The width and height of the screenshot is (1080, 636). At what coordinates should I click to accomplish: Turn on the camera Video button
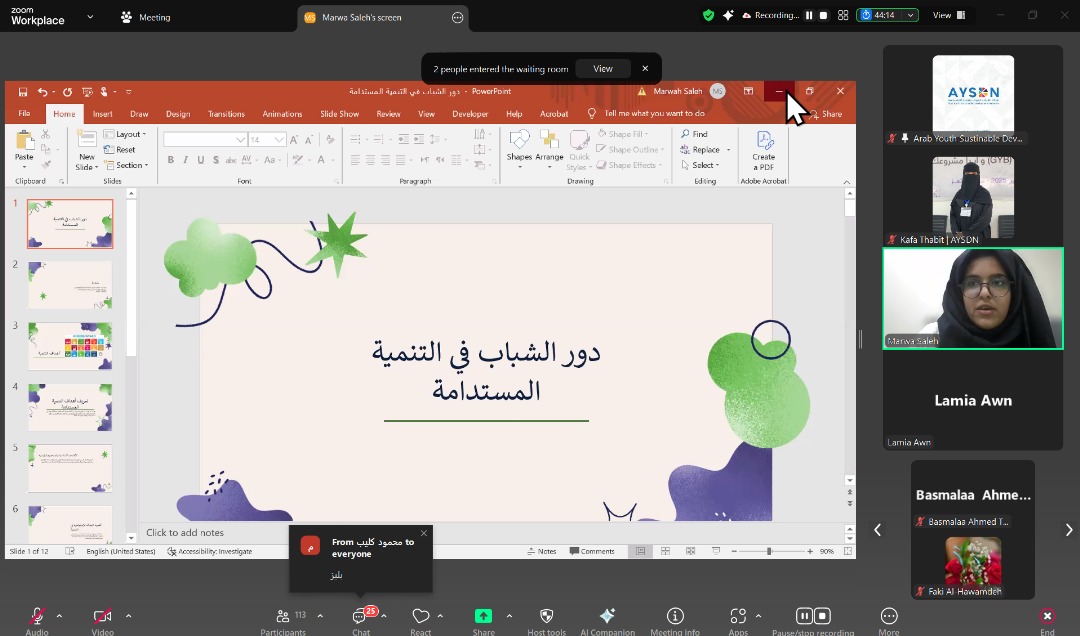pyautogui.click(x=102, y=617)
